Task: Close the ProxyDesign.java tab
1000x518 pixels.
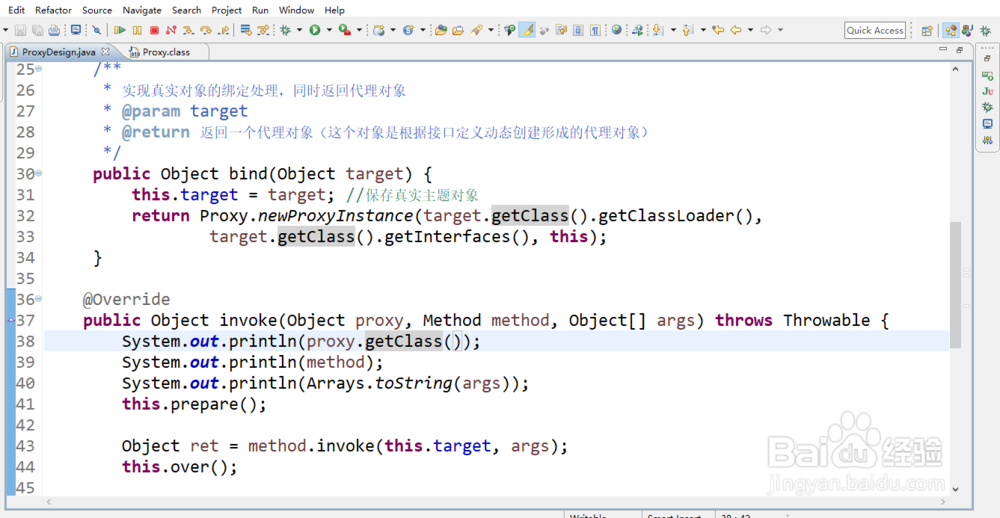Action: (x=106, y=51)
